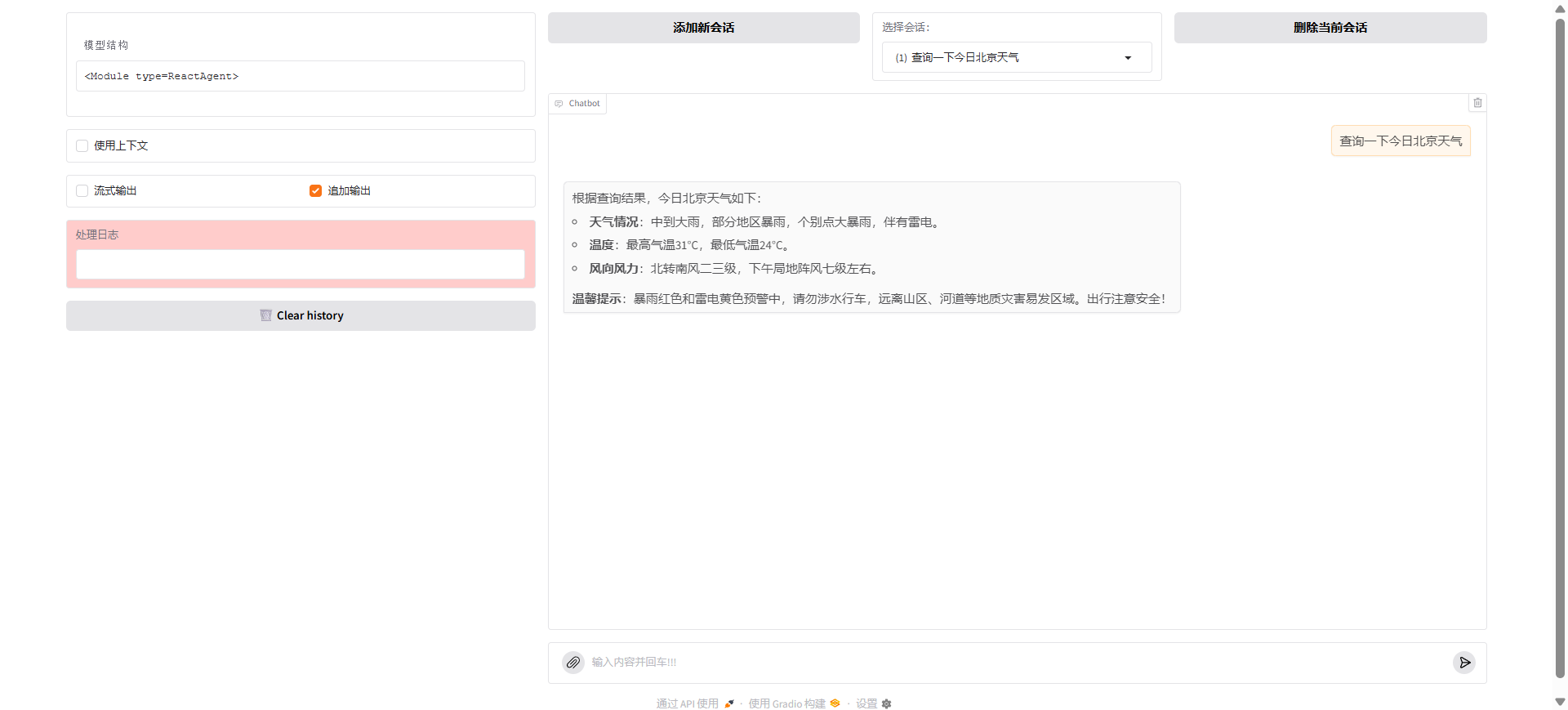Screen dimensions: 1568x710
Task: Enable the 流式输出 checkbox
Action: (82, 190)
